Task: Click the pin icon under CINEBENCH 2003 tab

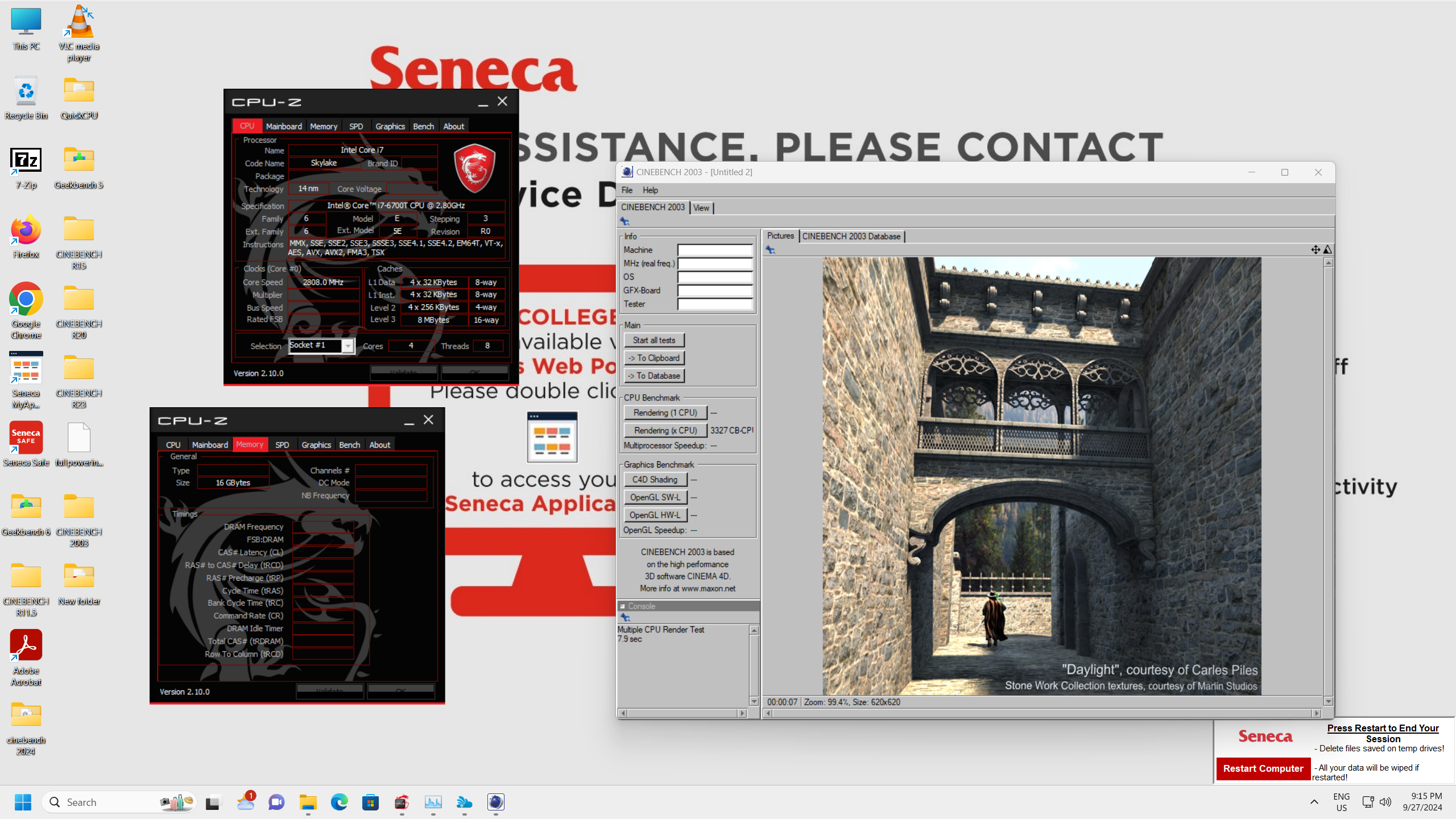Action: 624,221
